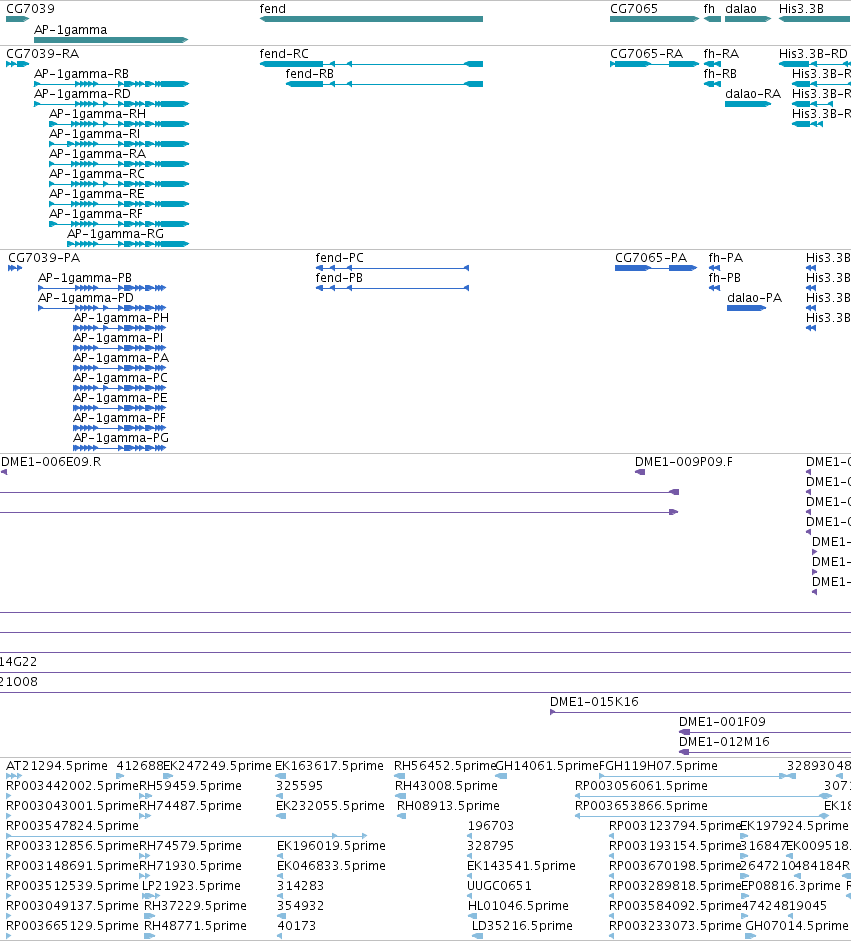Select the CG7065-PA feature
Screen dimensions: 851x941
(656, 268)
